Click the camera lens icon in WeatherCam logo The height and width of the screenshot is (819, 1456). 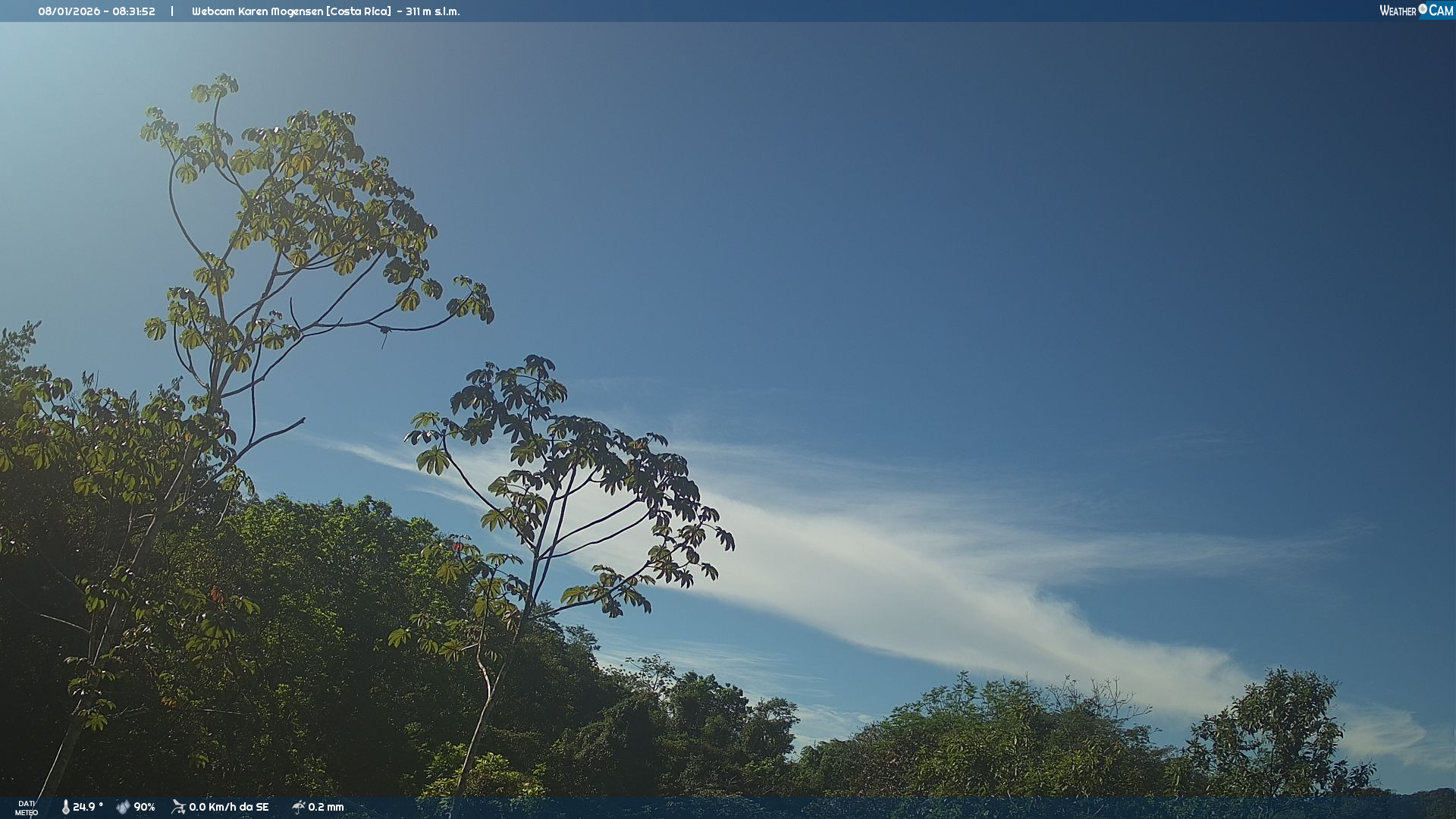tap(1423, 9)
